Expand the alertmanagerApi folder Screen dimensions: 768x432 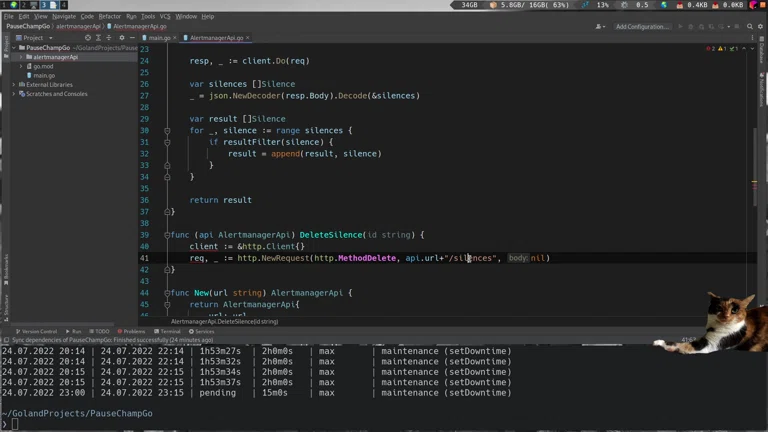[x=21, y=57]
